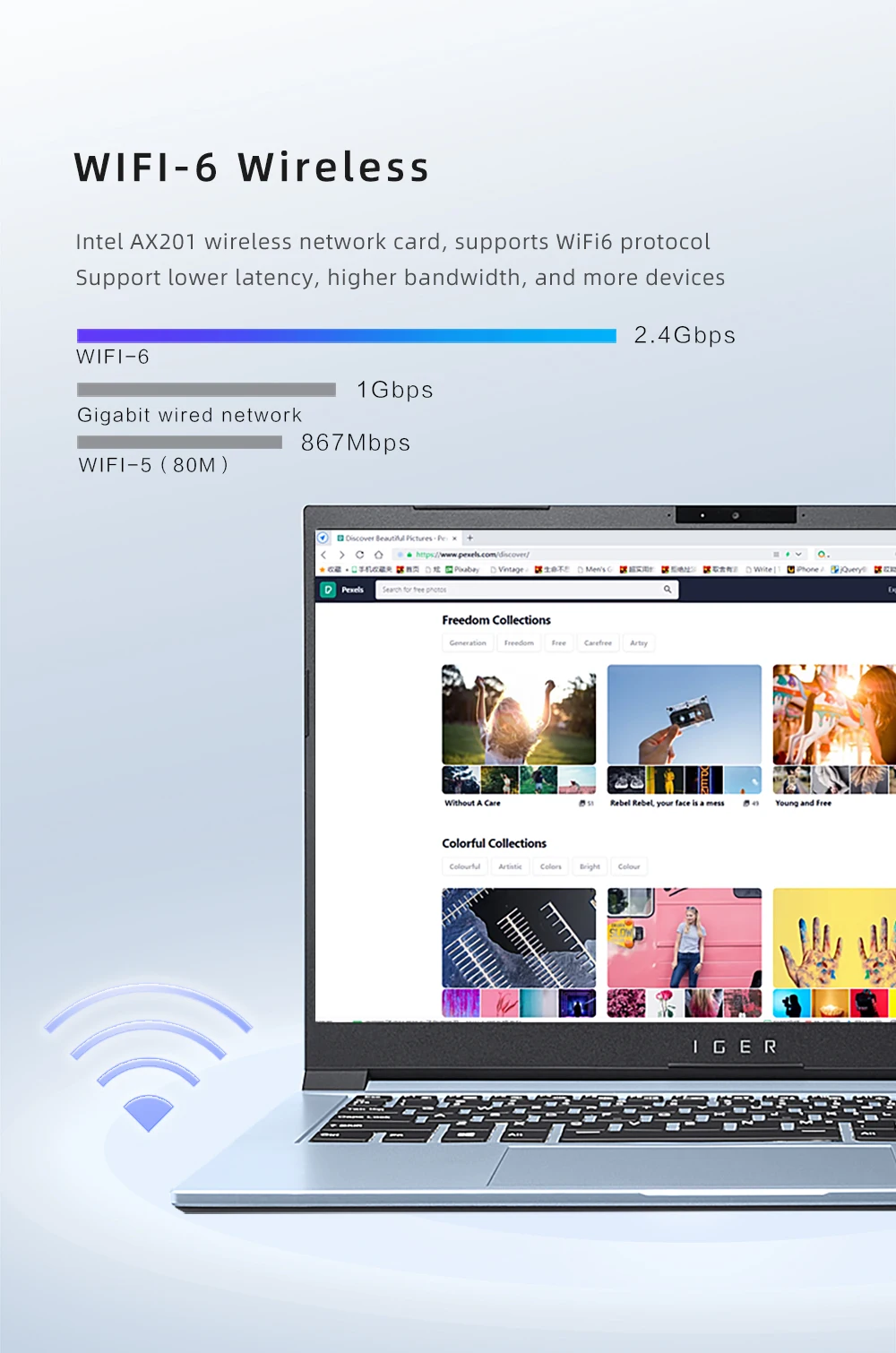This screenshot has height=1353, width=896.
Task: Select the Colors tag
Action: pos(551,866)
